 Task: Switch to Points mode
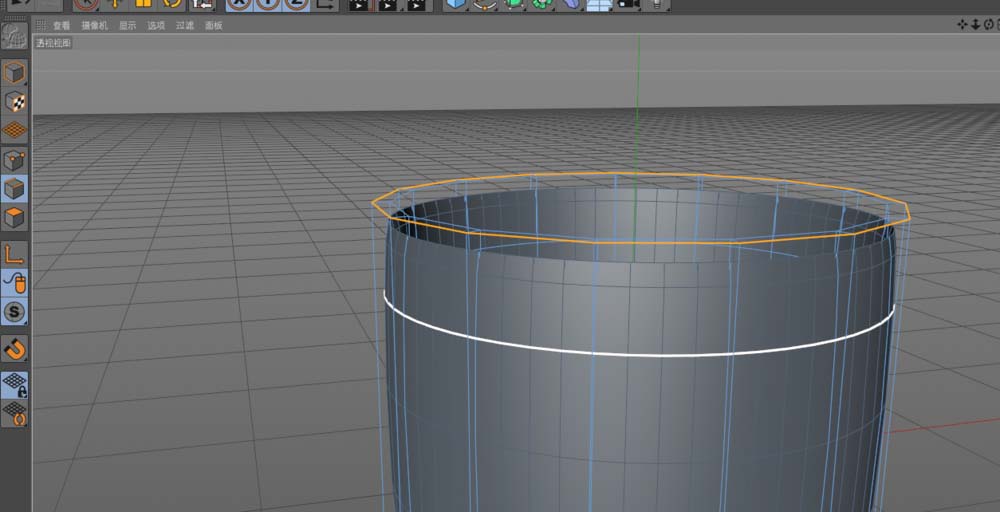(14, 160)
